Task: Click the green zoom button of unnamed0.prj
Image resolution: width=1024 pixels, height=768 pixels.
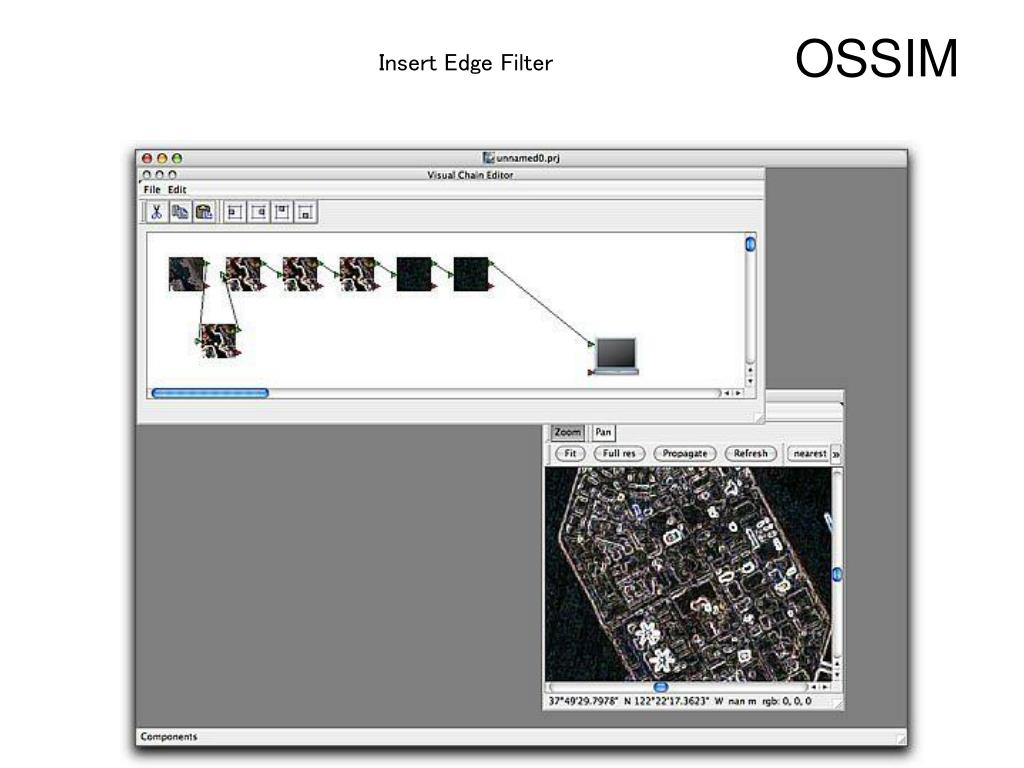Action: (176, 158)
